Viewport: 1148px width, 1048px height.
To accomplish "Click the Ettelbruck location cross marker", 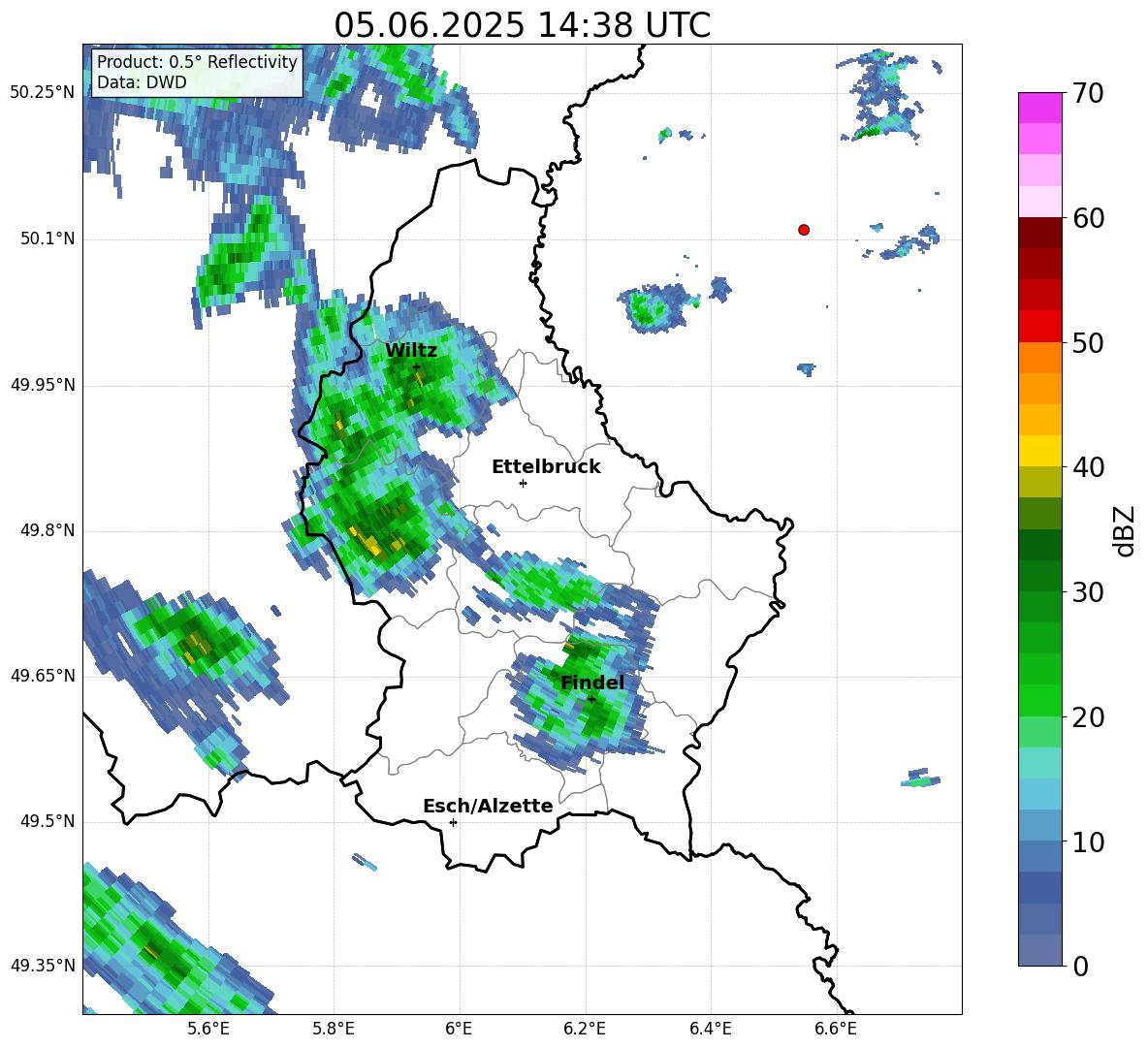I will point(523,483).
